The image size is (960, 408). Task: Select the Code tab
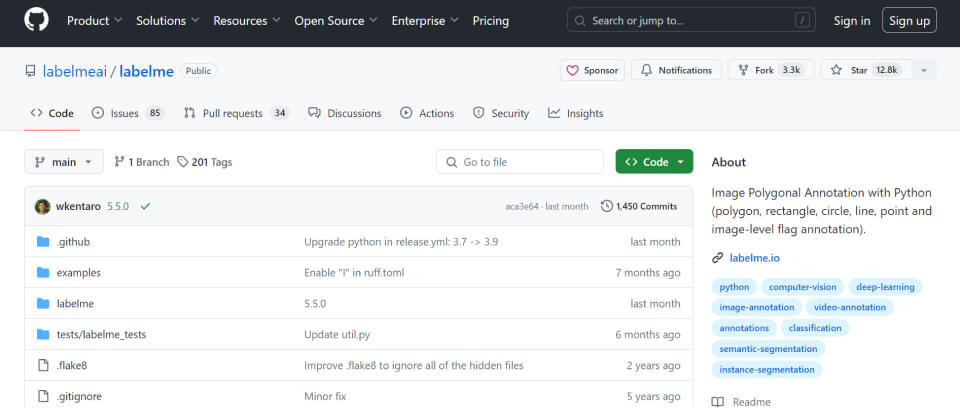(52, 113)
